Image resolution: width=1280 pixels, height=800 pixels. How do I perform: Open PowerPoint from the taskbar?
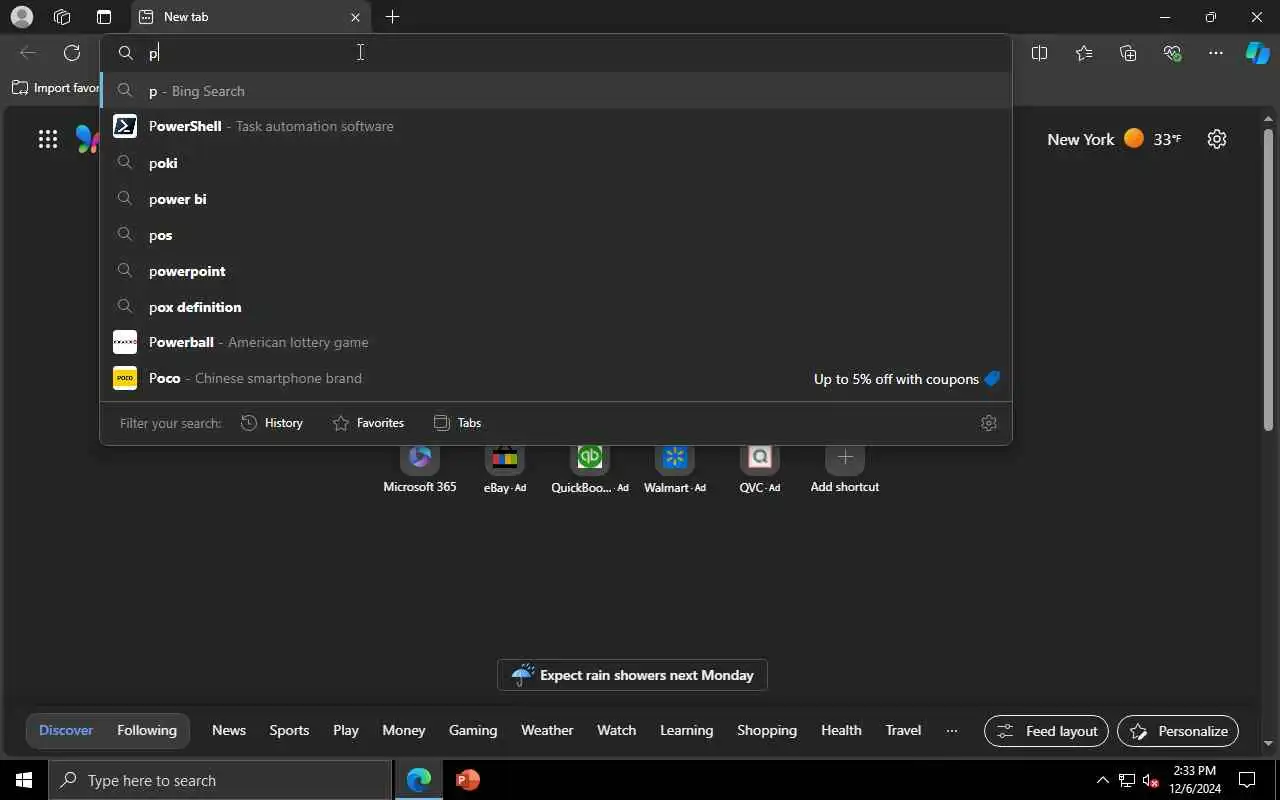(467, 780)
